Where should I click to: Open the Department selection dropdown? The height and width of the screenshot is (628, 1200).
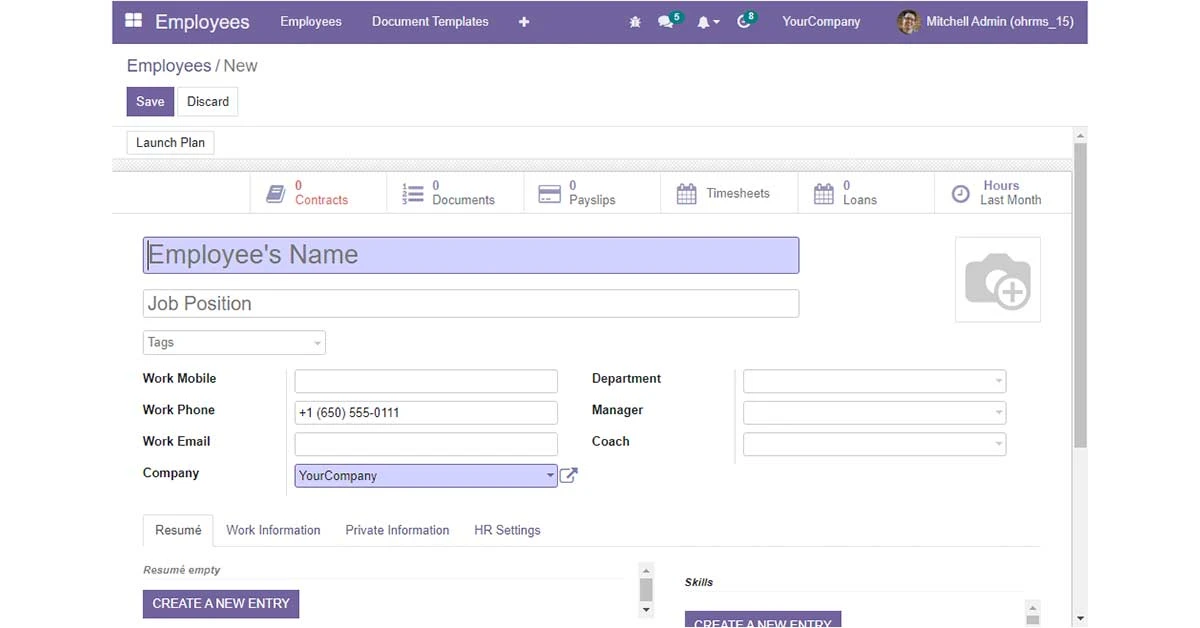coord(998,381)
